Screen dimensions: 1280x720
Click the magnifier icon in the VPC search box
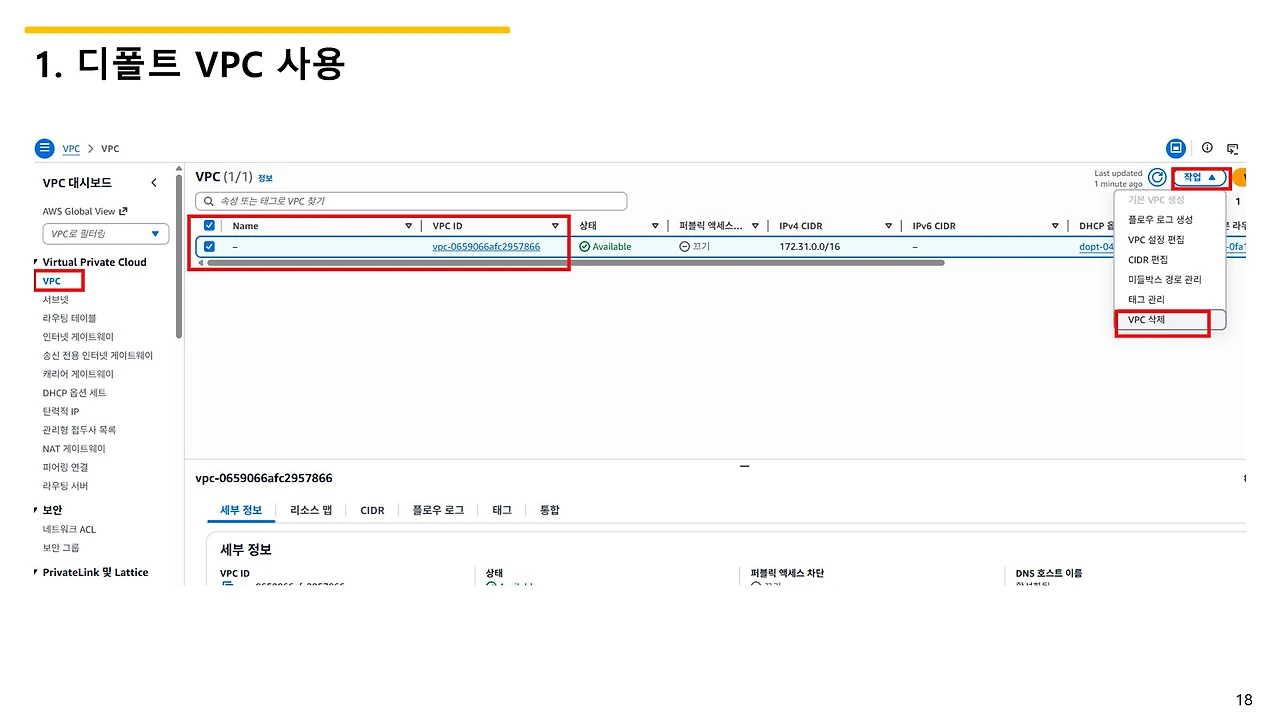pyautogui.click(x=208, y=200)
